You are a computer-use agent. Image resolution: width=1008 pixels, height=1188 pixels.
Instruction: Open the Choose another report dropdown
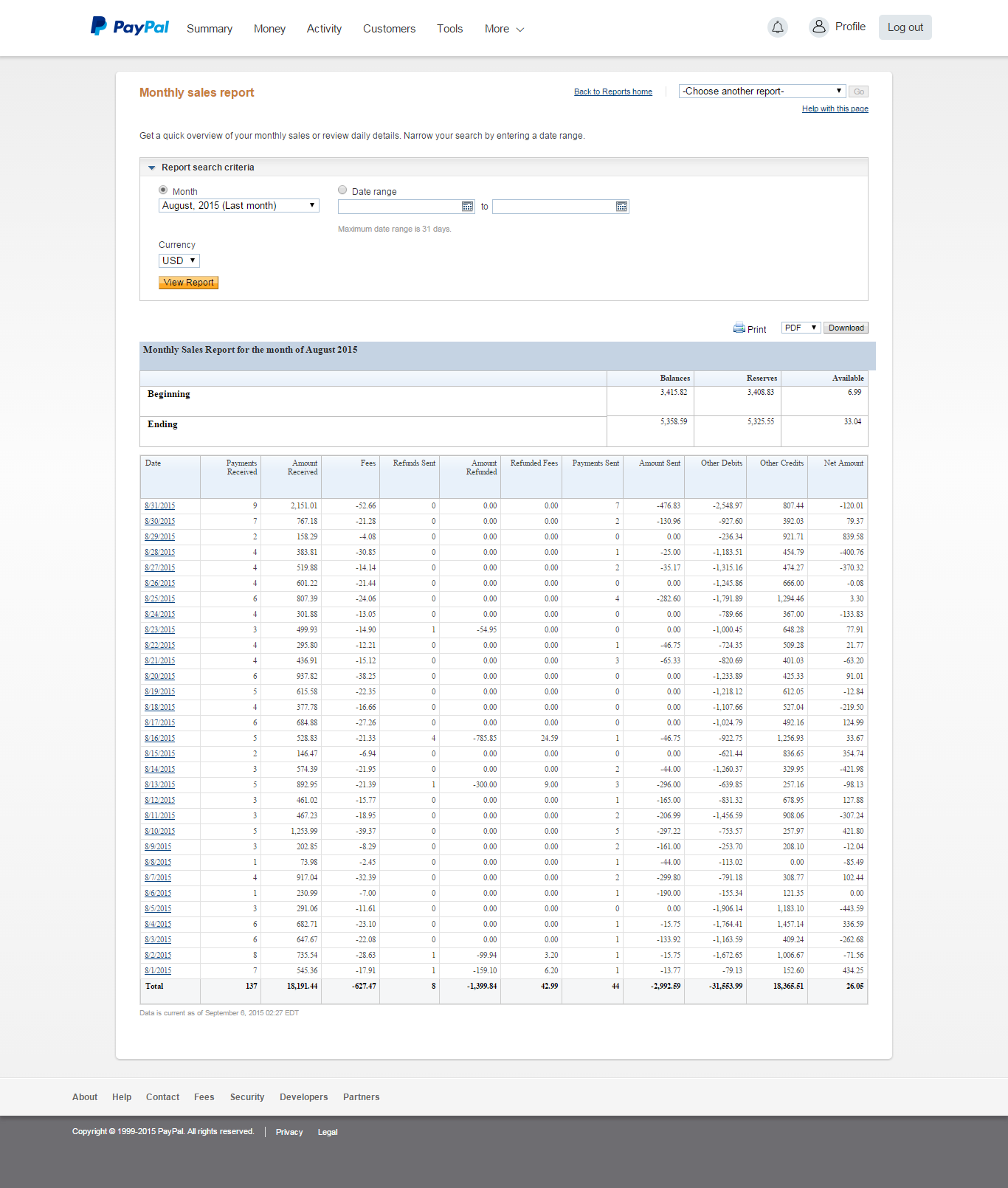(x=762, y=91)
